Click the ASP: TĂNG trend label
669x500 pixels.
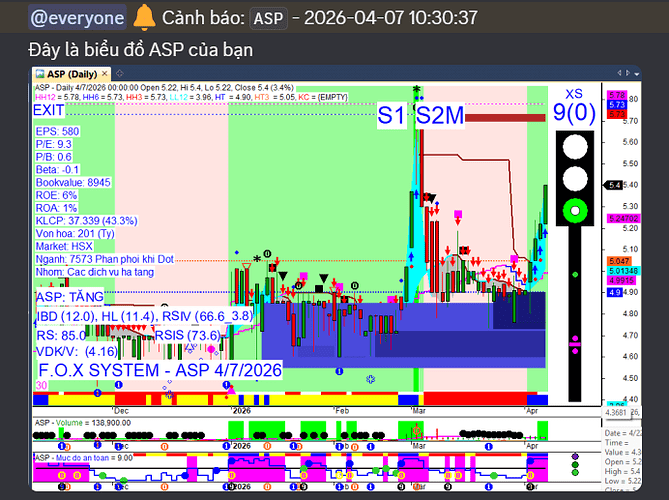[x=70, y=297]
